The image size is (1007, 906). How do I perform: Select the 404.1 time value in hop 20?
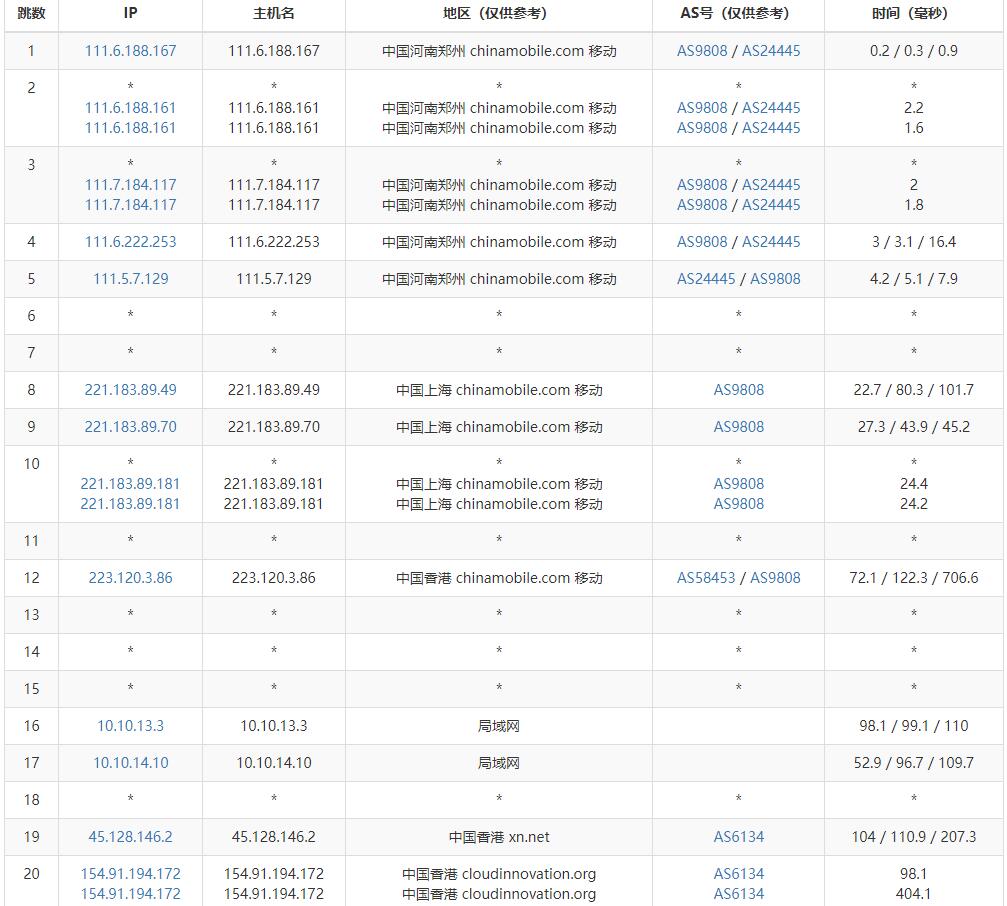click(914, 894)
